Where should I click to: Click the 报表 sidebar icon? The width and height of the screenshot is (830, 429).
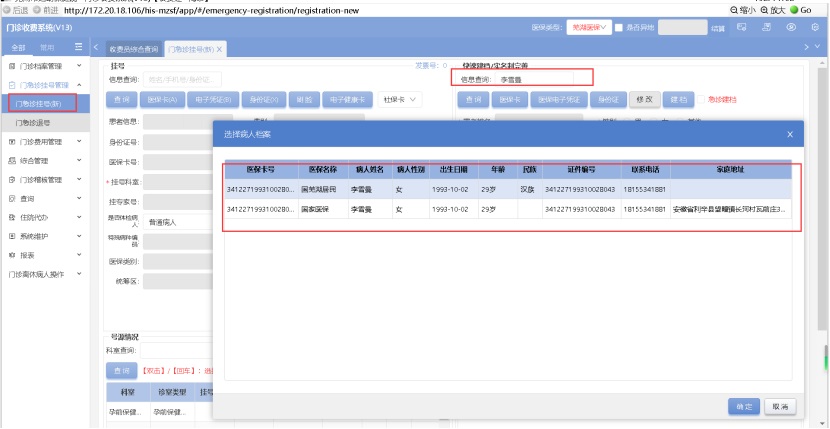(12, 255)
